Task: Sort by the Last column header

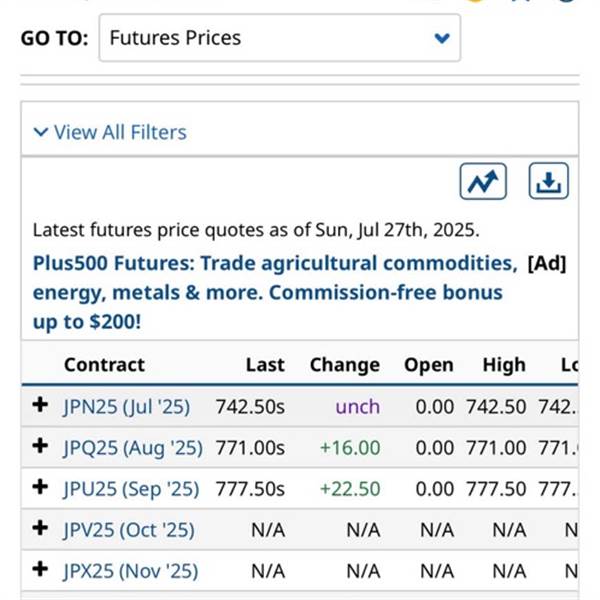Action: [x=265, y=365]
